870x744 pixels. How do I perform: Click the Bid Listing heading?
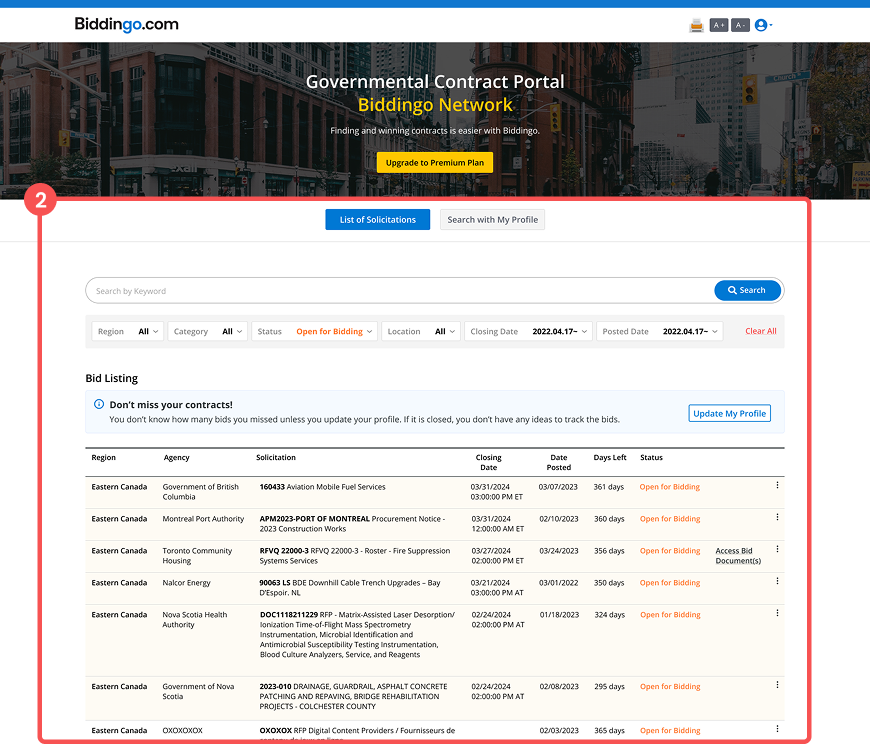pyautogui.click(x=112, y=378)
